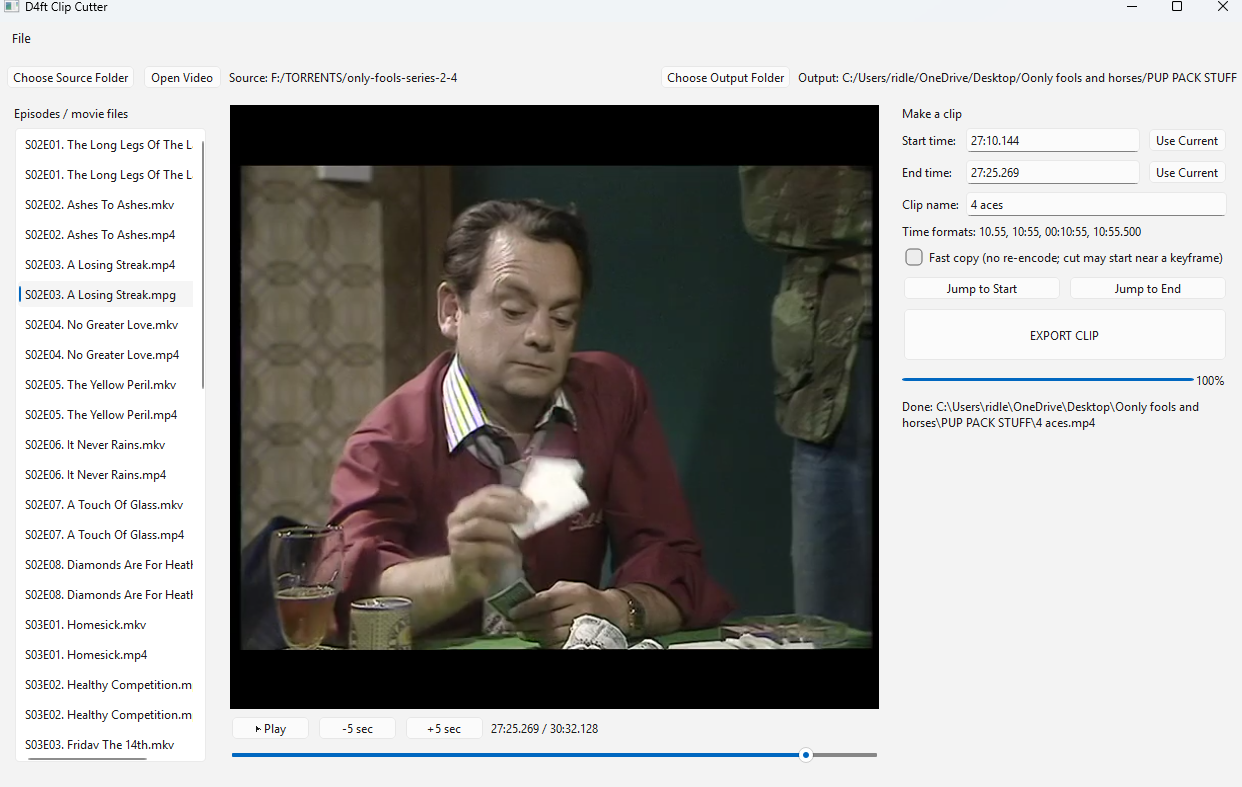The image size is (1242, 787).
Task: Click the video seek slider handle
Action: click(x=806, y=755)
